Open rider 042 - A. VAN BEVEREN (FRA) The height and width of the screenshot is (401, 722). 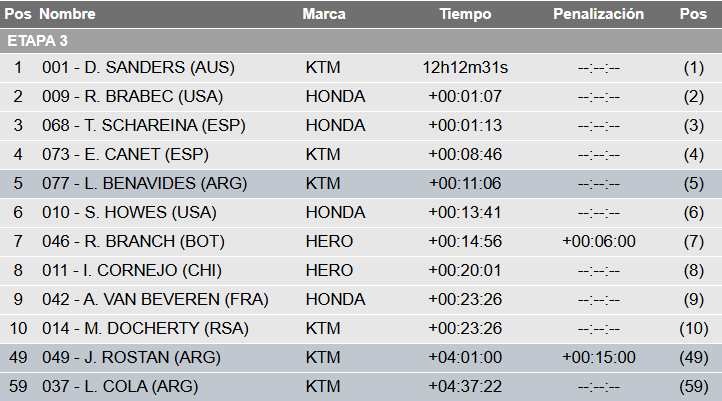point(155,300)
